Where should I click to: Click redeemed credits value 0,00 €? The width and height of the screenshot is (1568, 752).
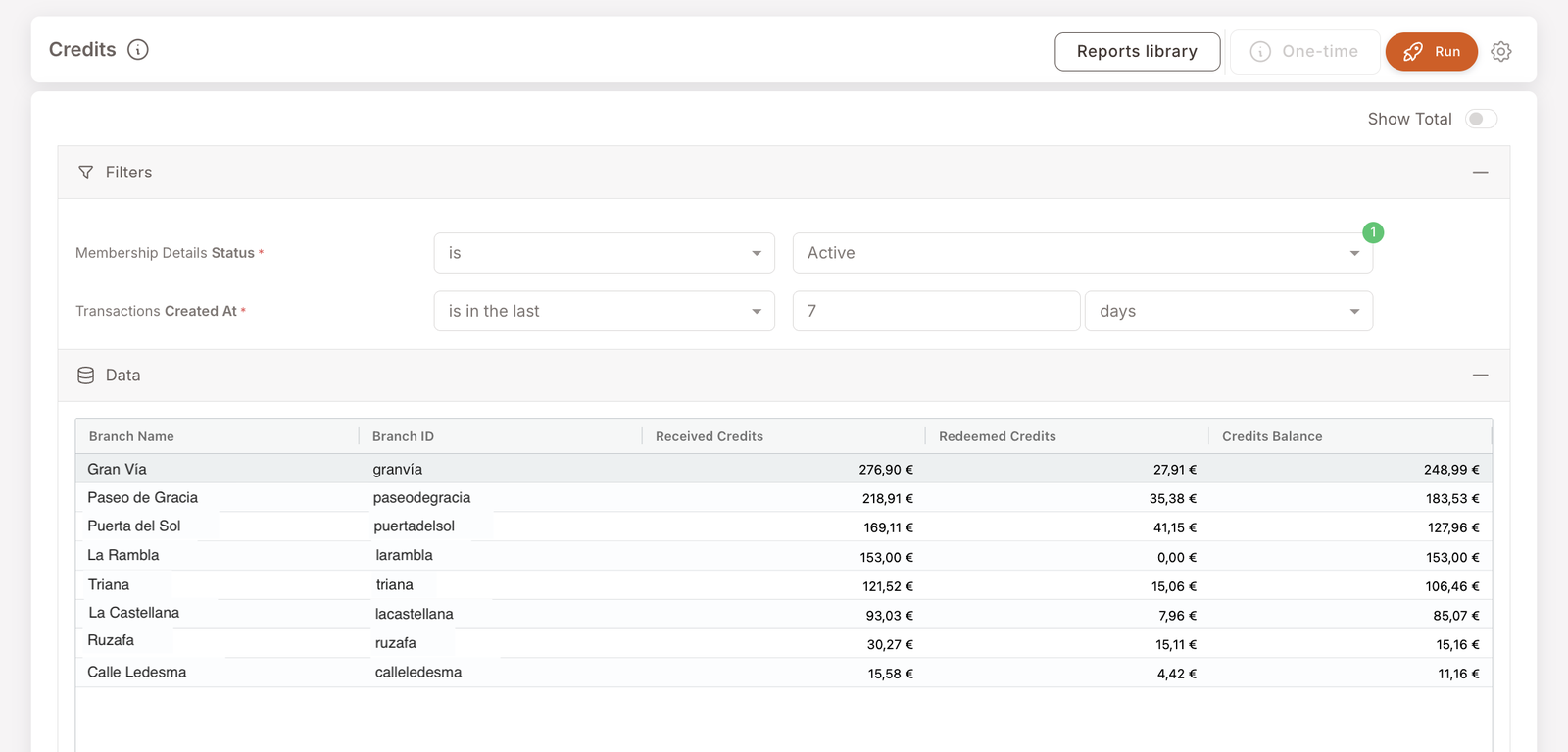tap(1177, 557)
